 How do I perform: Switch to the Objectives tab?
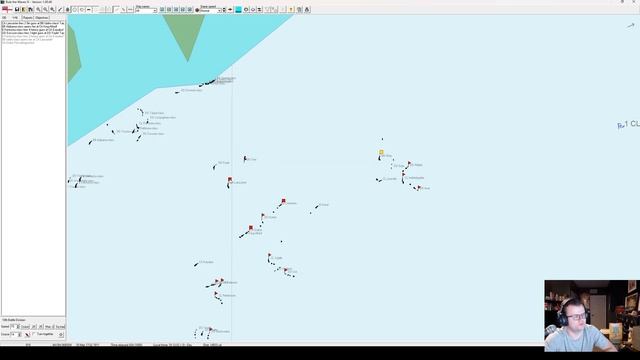pyautogui.click(x=42, y=18)
